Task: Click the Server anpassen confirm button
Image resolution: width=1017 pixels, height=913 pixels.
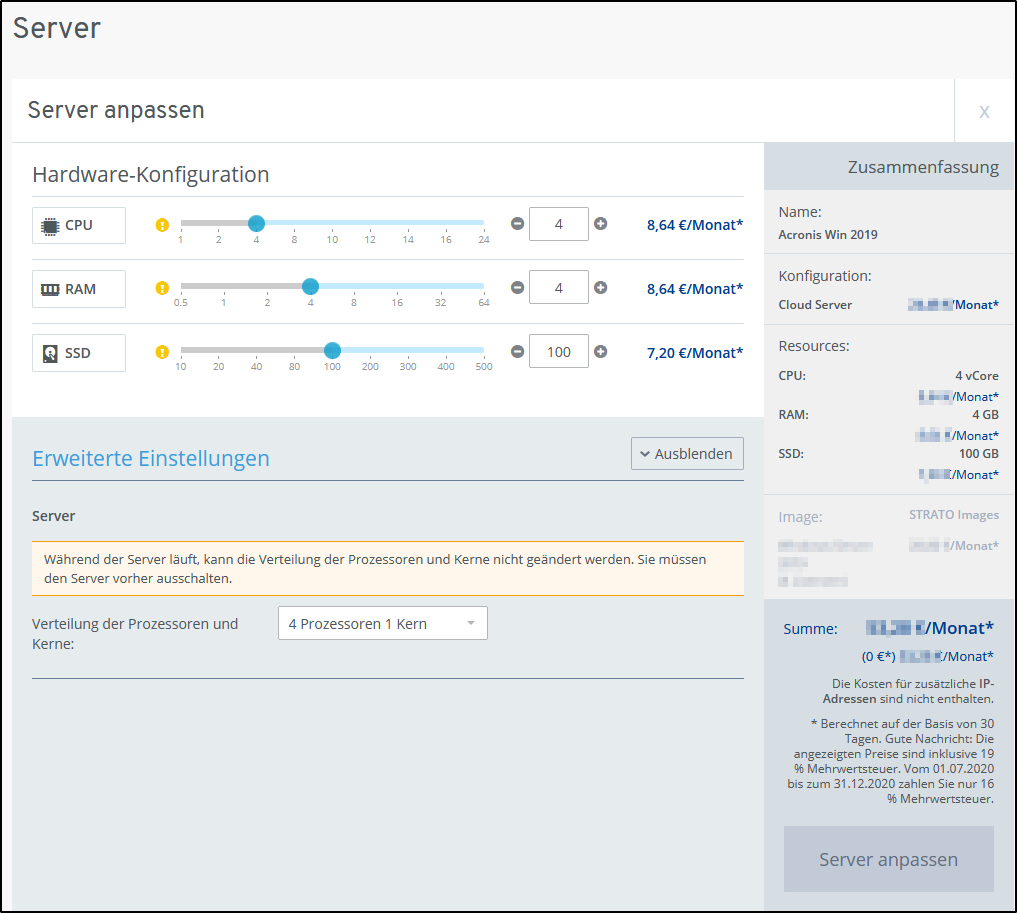Action: [889, 859]
